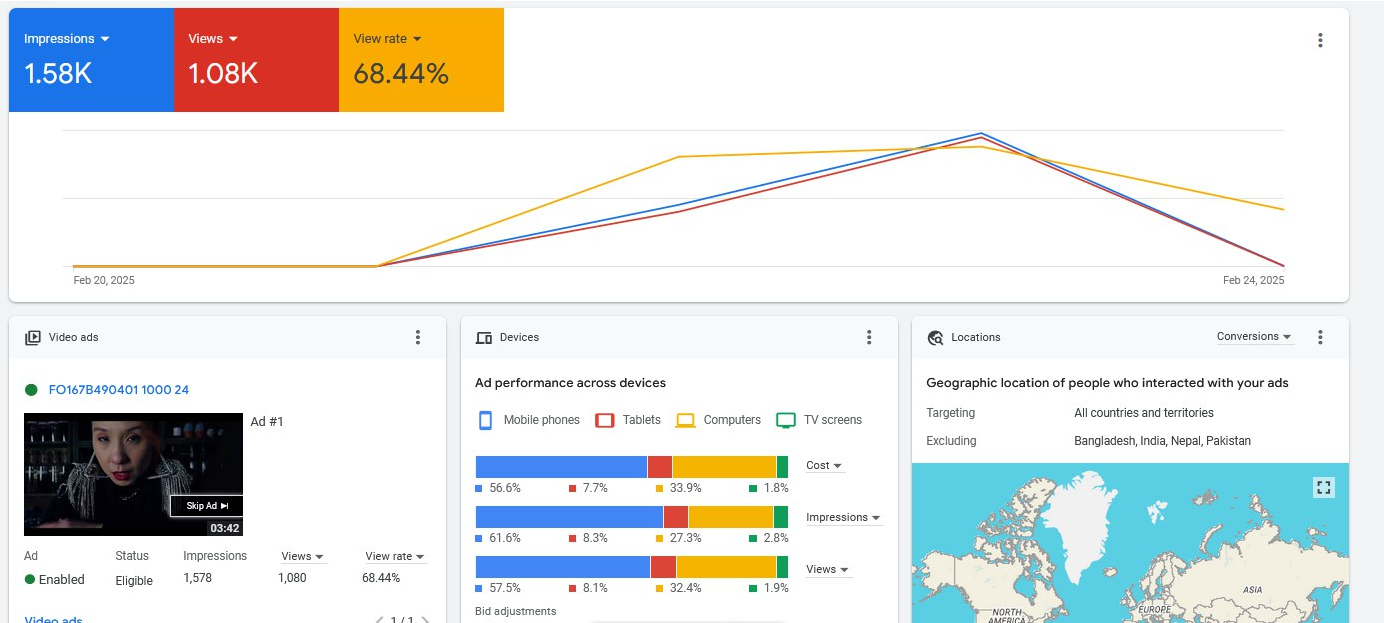The width and height of the screenshot is (1384, 623).
Task: Click the blue Mobile phones segment of Cost bar
Action: pos(561,467)
